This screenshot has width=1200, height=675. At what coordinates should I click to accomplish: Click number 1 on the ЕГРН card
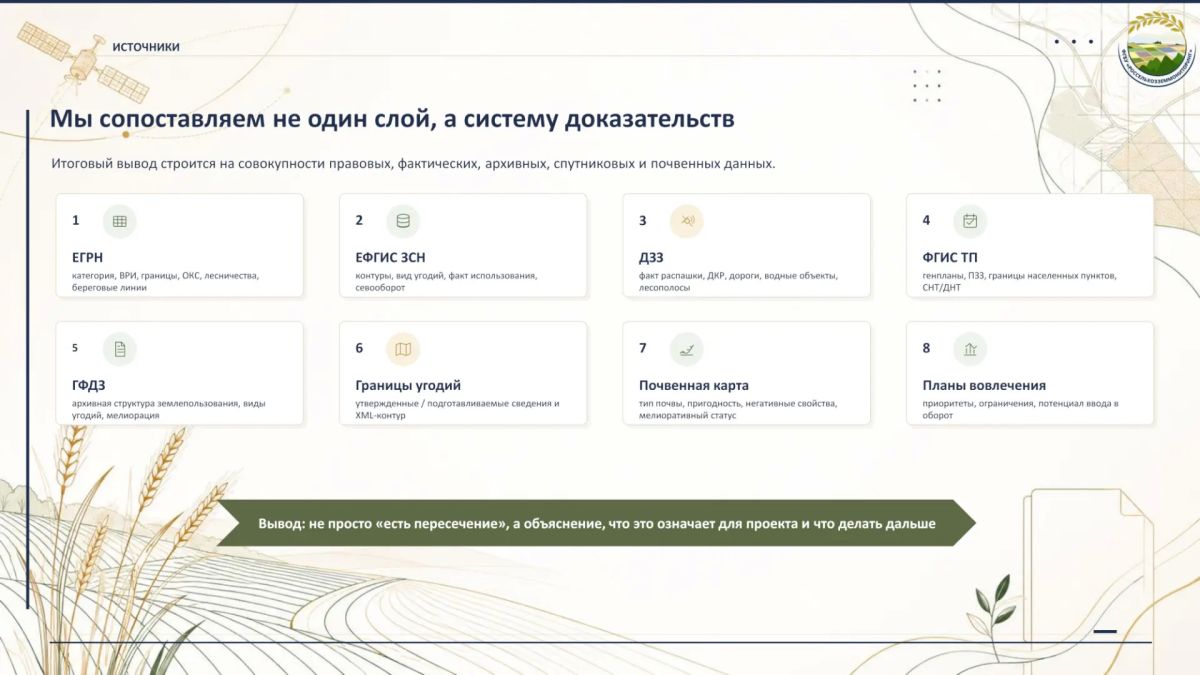[75, 220]
